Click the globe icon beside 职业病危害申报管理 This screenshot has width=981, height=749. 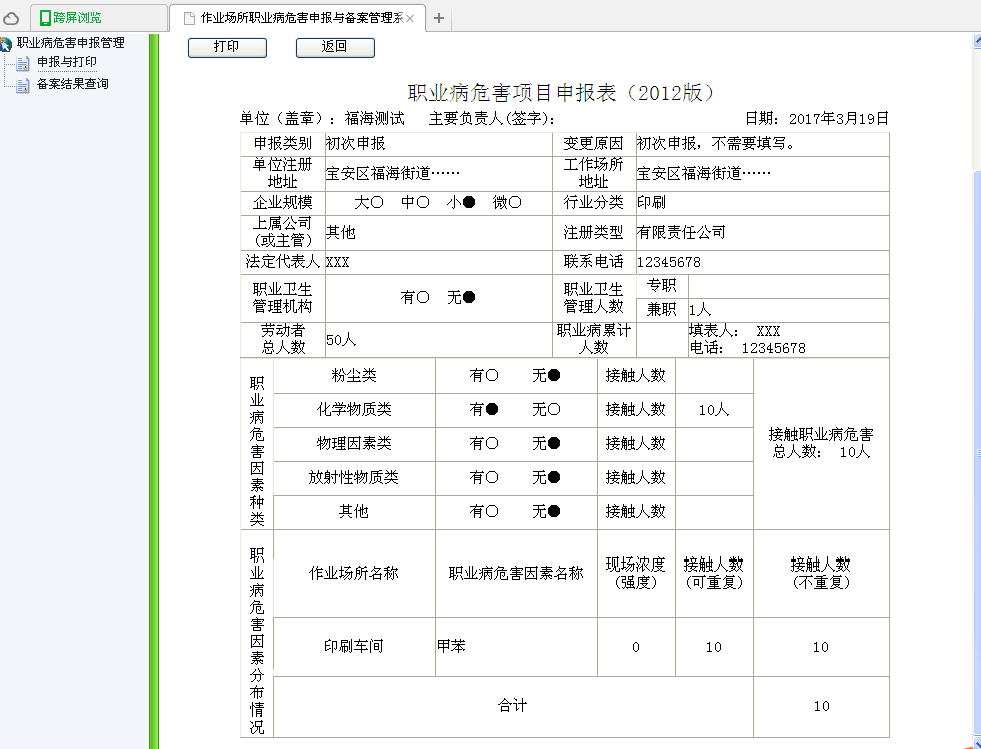[6, 44]
